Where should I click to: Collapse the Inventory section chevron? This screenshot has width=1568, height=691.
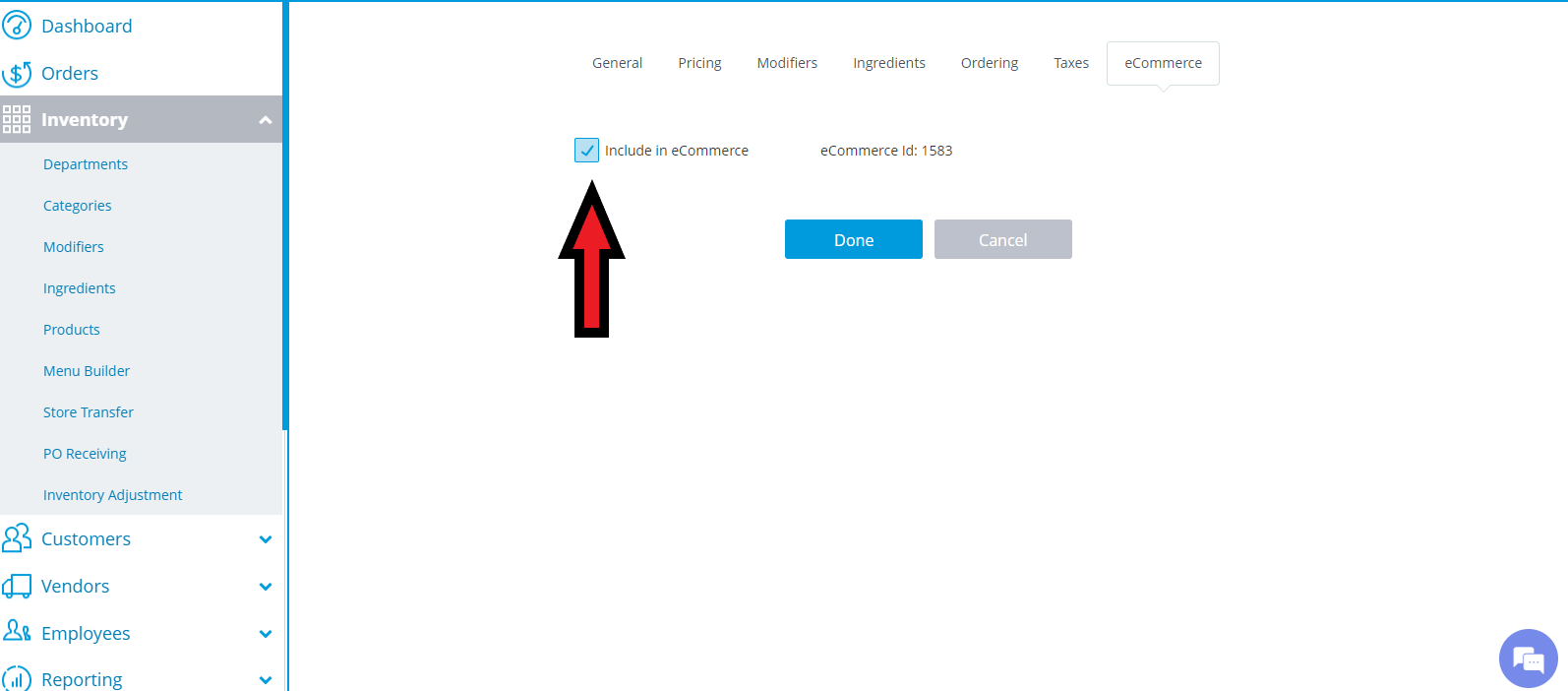pyautogui.click(x=265, y=120)
